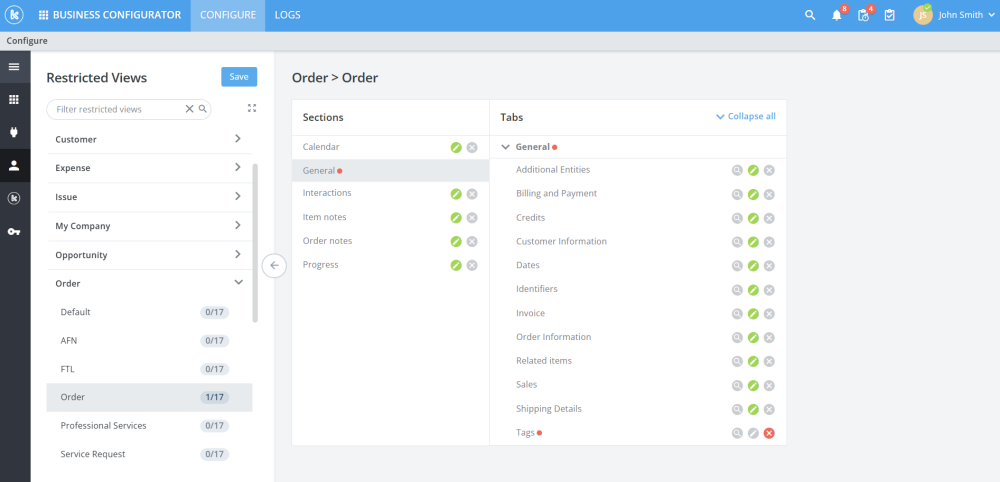Open the notifications bell icon
The image size is (1000, 482).
[x=837, y=15]
